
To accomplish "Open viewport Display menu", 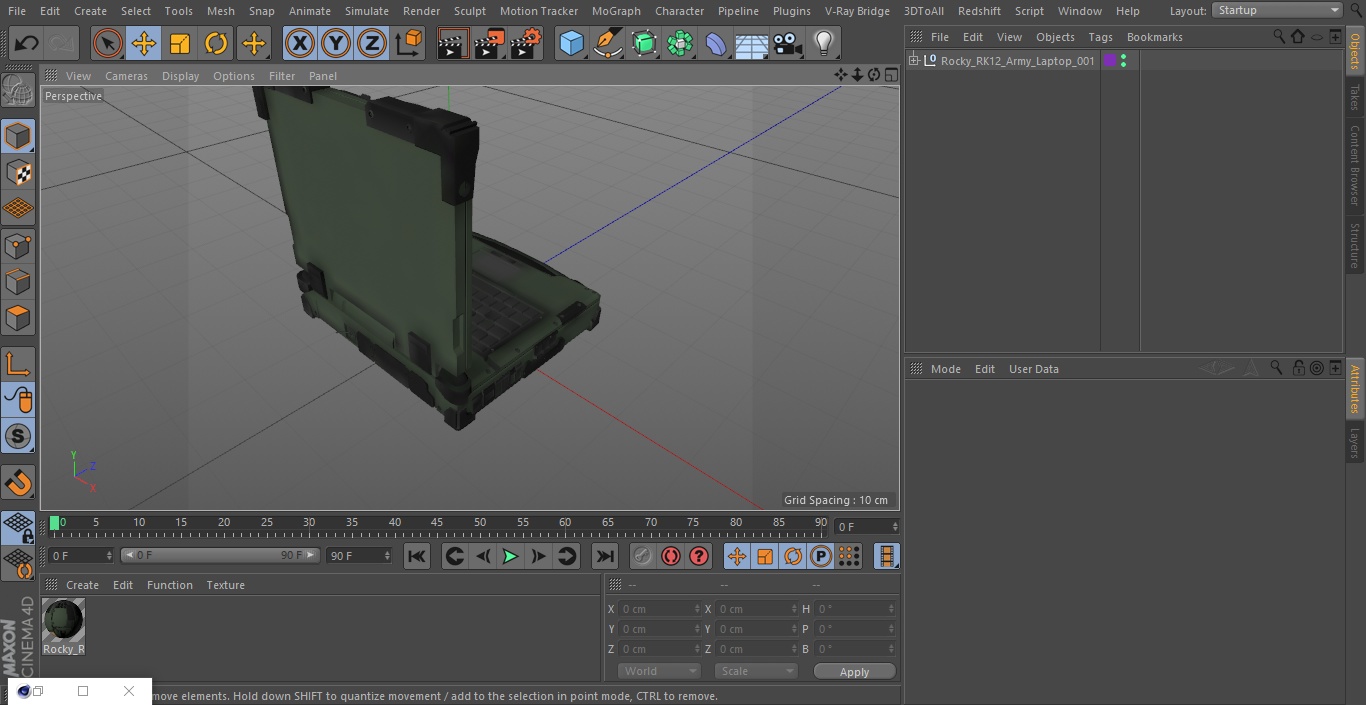I will click(x=180, y=76).
